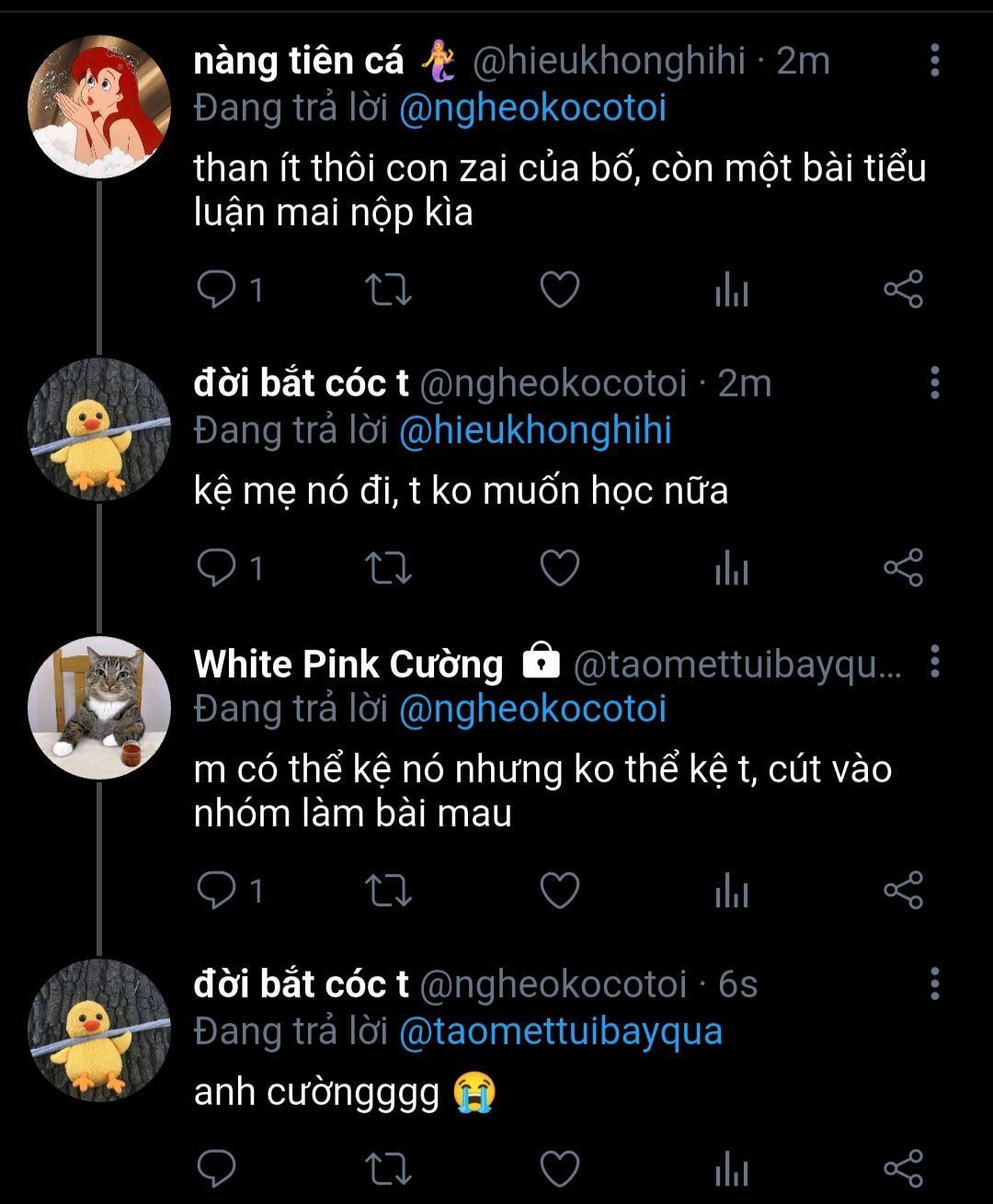
Task: Open the @ngheokocotoi mention under nàng tiên cá
Action: pyautogui.click(x=532, y=108)
